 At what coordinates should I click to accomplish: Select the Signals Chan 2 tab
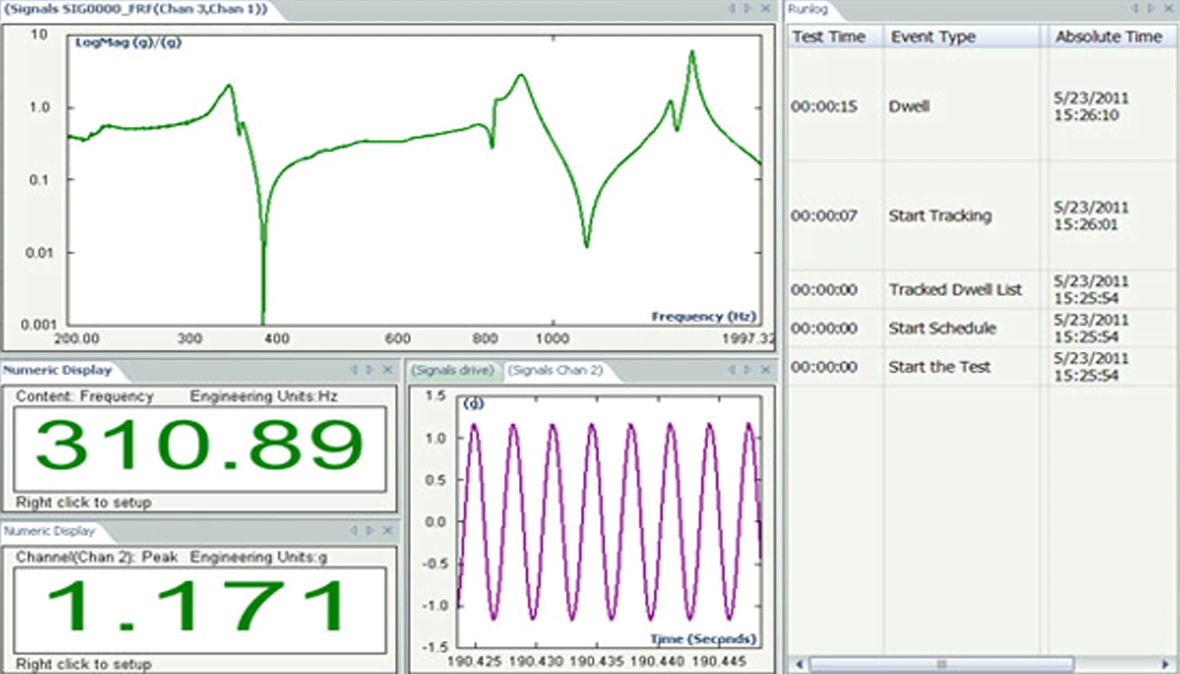555,371
